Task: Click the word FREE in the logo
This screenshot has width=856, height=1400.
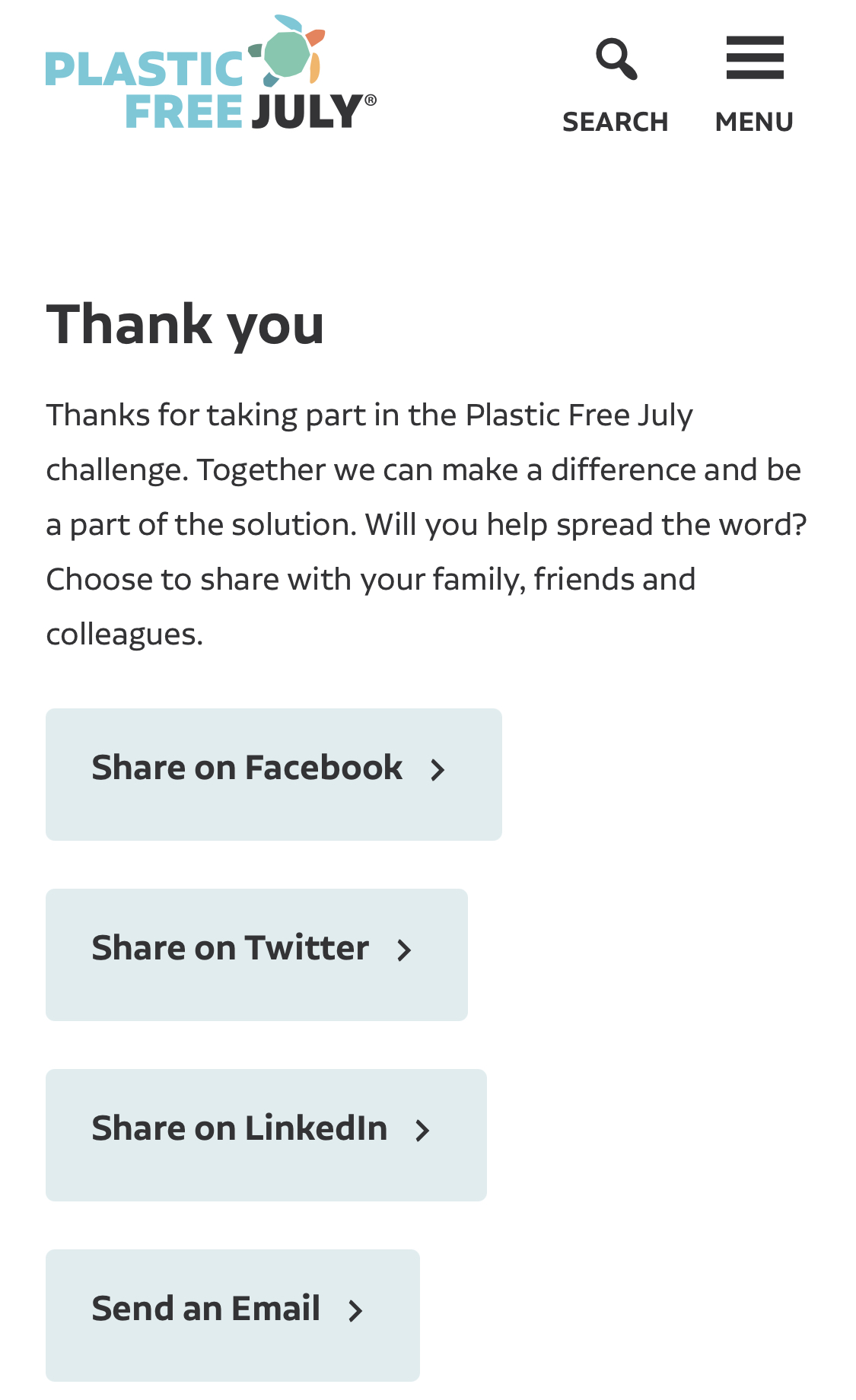Action: (184, 112)
